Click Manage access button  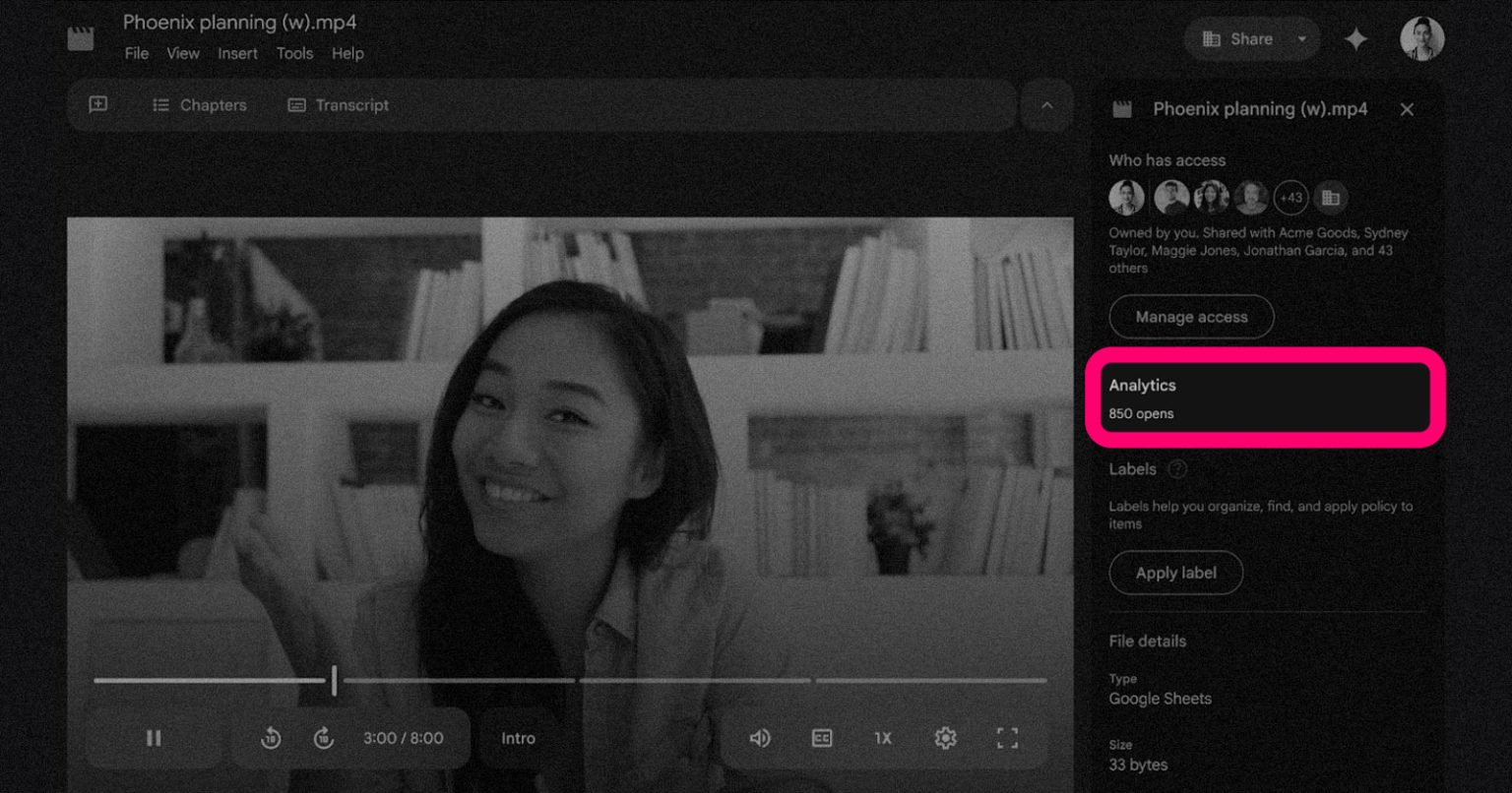click(x=1191, y=317)
